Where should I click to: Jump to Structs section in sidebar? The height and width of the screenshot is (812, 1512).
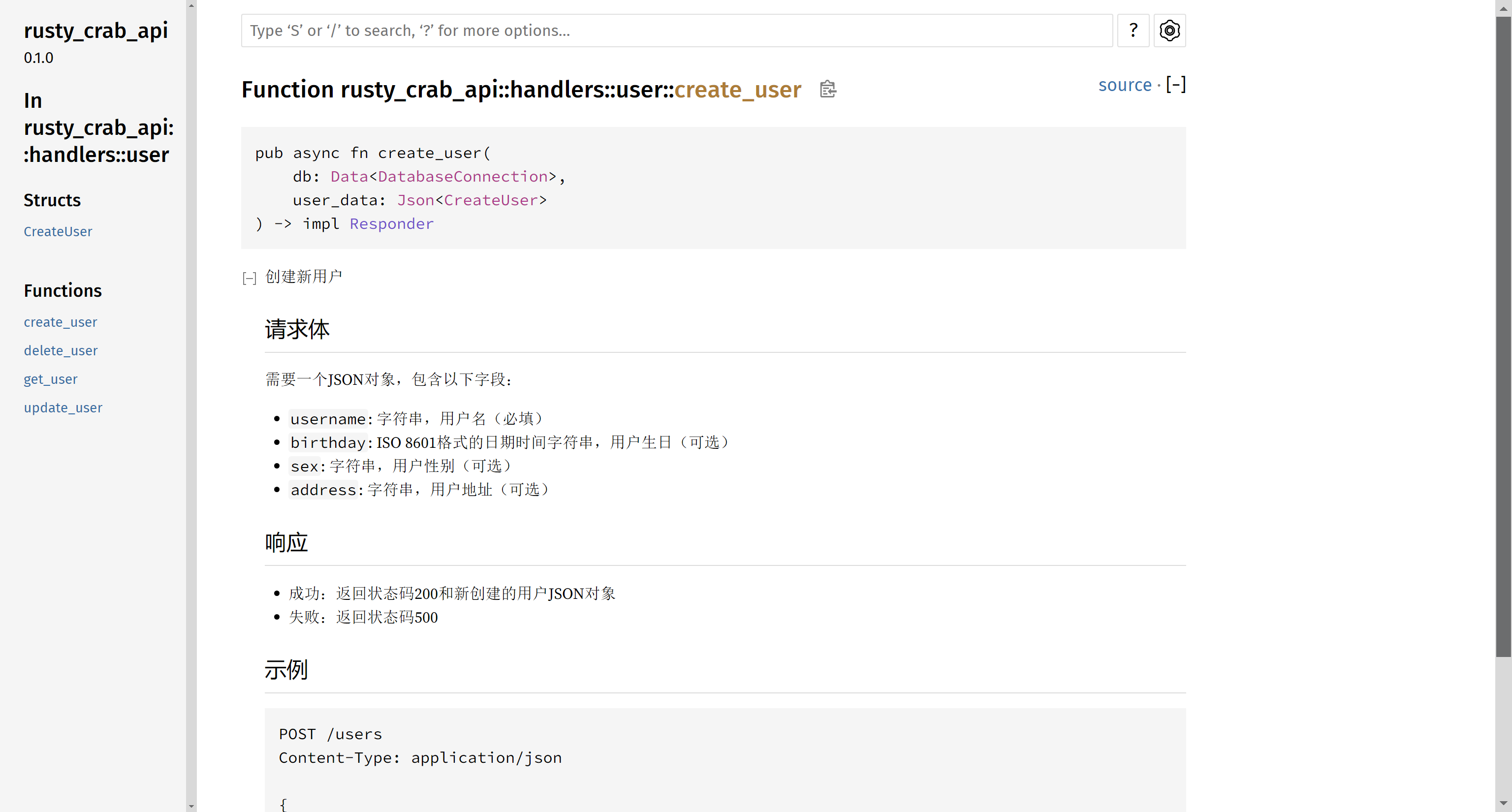point(52,200)
